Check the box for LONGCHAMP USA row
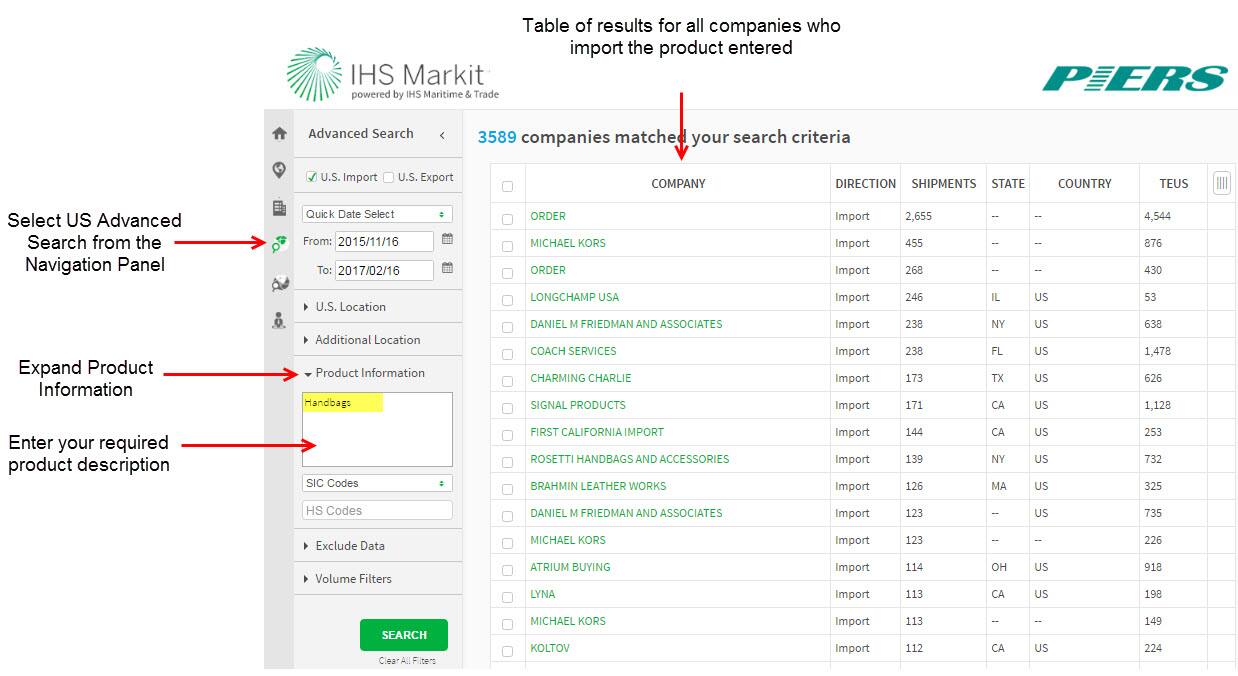The image size is (1238, 676). [507, 299]
